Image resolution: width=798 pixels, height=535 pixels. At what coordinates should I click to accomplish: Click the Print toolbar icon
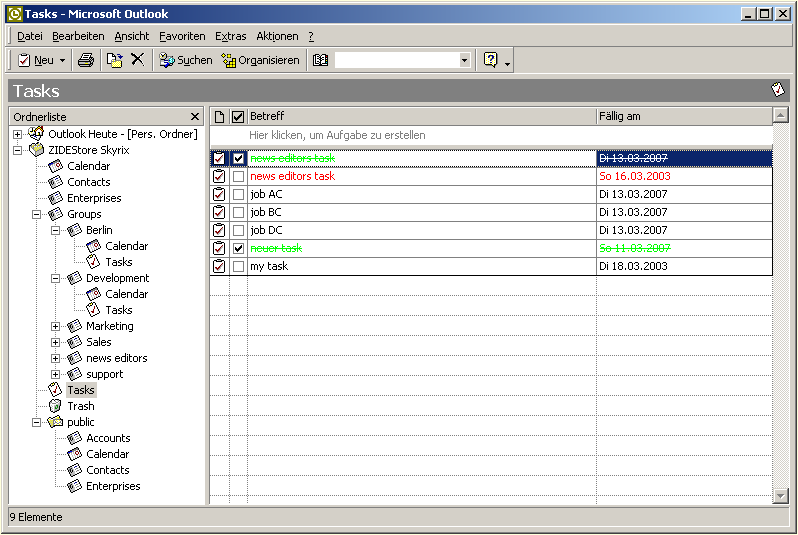86,60
